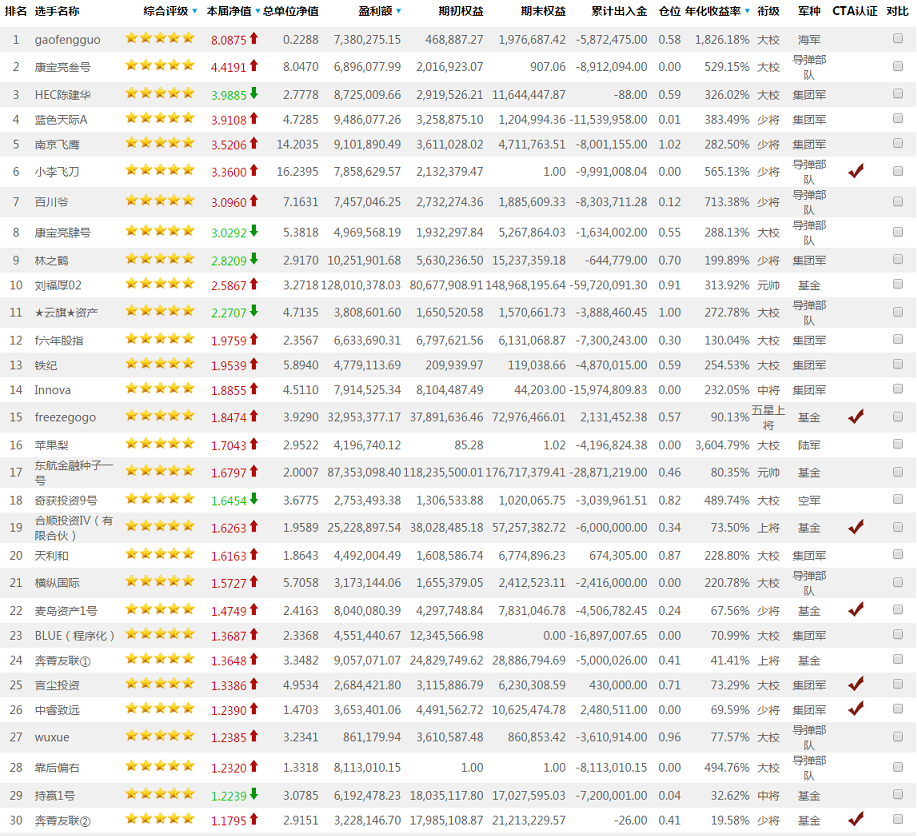Screen dimensions: 917x836
Task: Click green down arrow for 康宝亮肆号
Action: coord(254,231)
